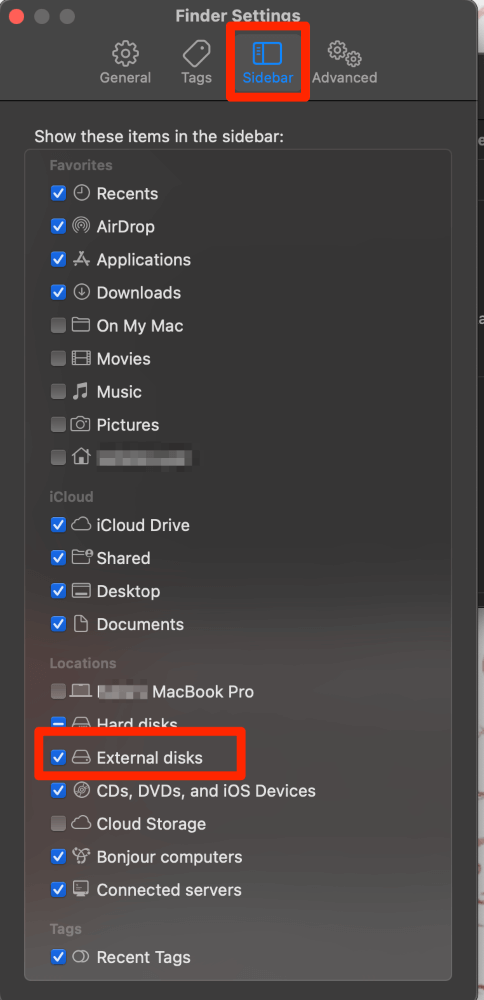Enable the On My Mac checkbox
The width and height of the screenshot is (484, 1000).
point(58,325)
